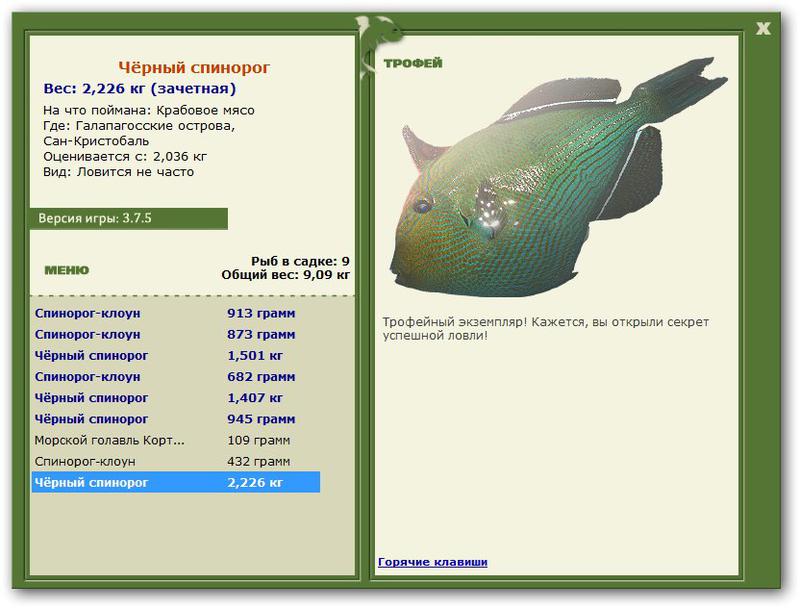The width and height of the screenshot is (800, 608).
Task: Click the Вес: 2,226 кг (зачетная) line
Action: 140,89
